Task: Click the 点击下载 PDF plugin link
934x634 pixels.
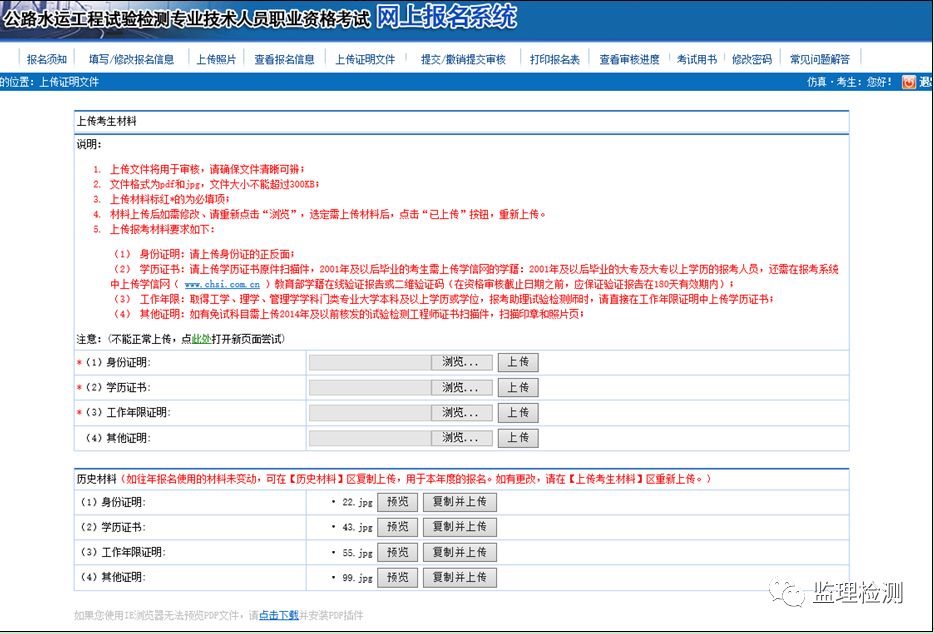Action: pyautogui.click(x=279, y=615)
